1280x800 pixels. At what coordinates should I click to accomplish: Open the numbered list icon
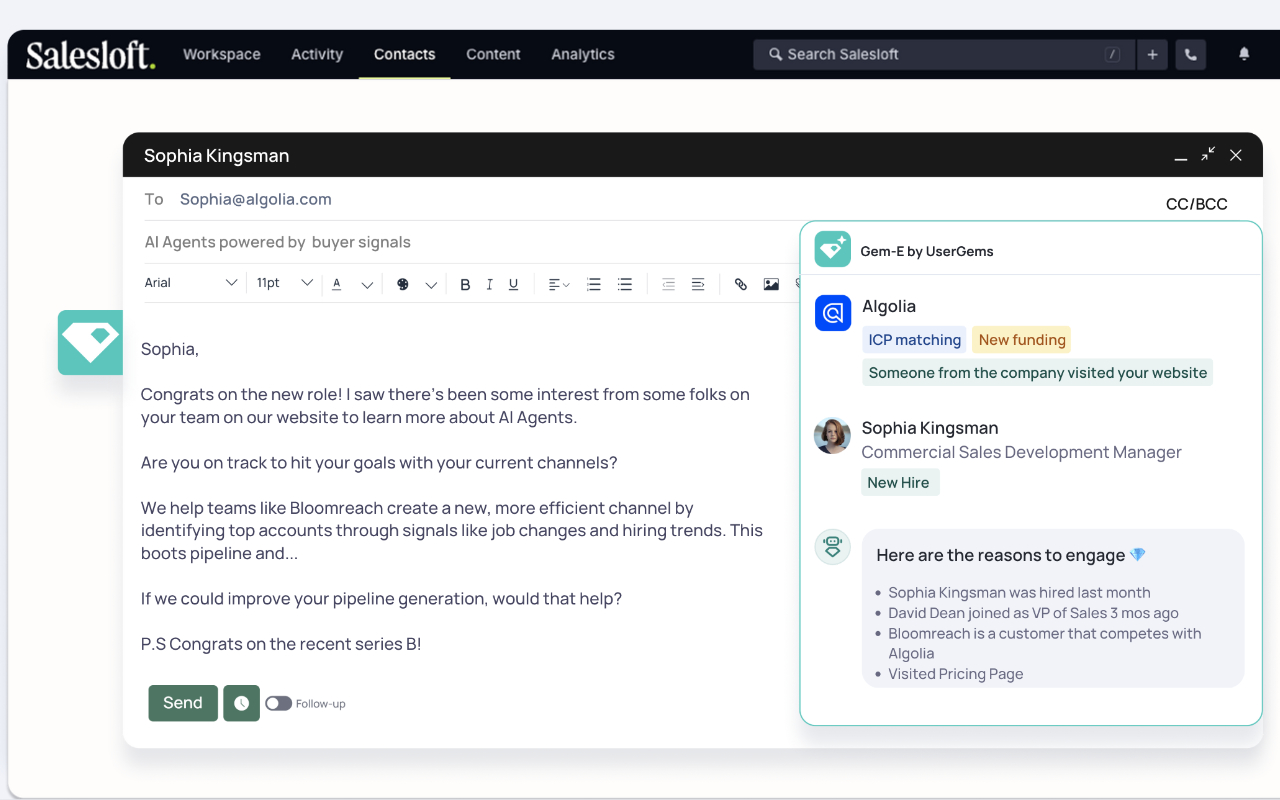(x=593, y=284)
